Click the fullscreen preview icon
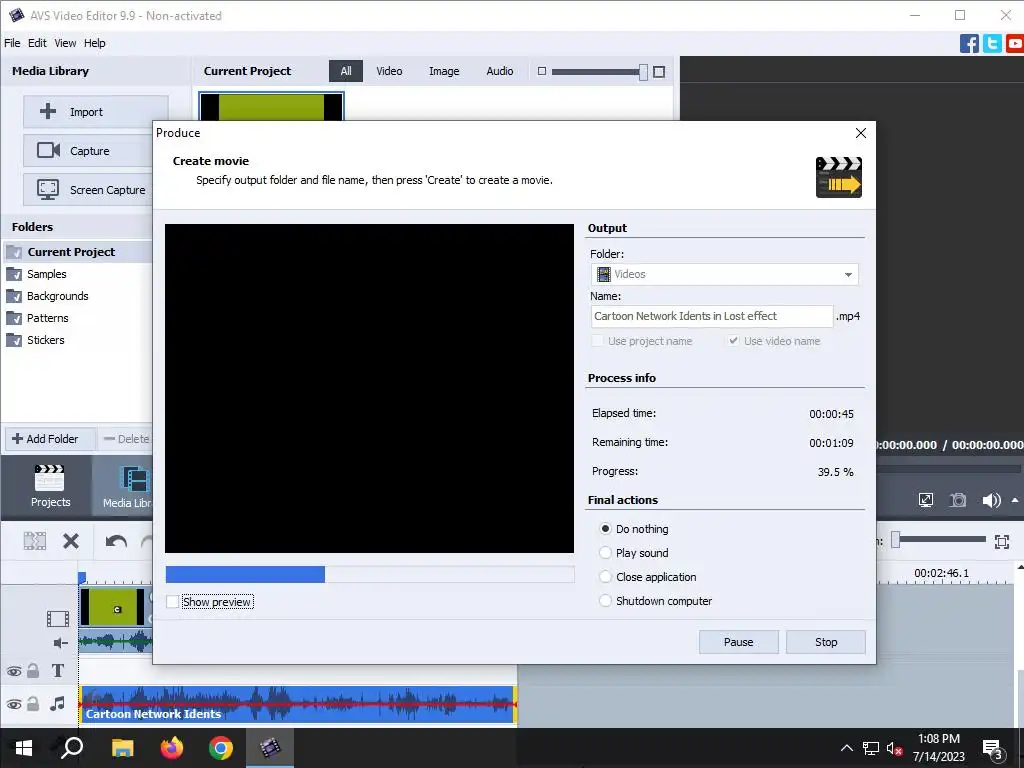 coord(925,500)
